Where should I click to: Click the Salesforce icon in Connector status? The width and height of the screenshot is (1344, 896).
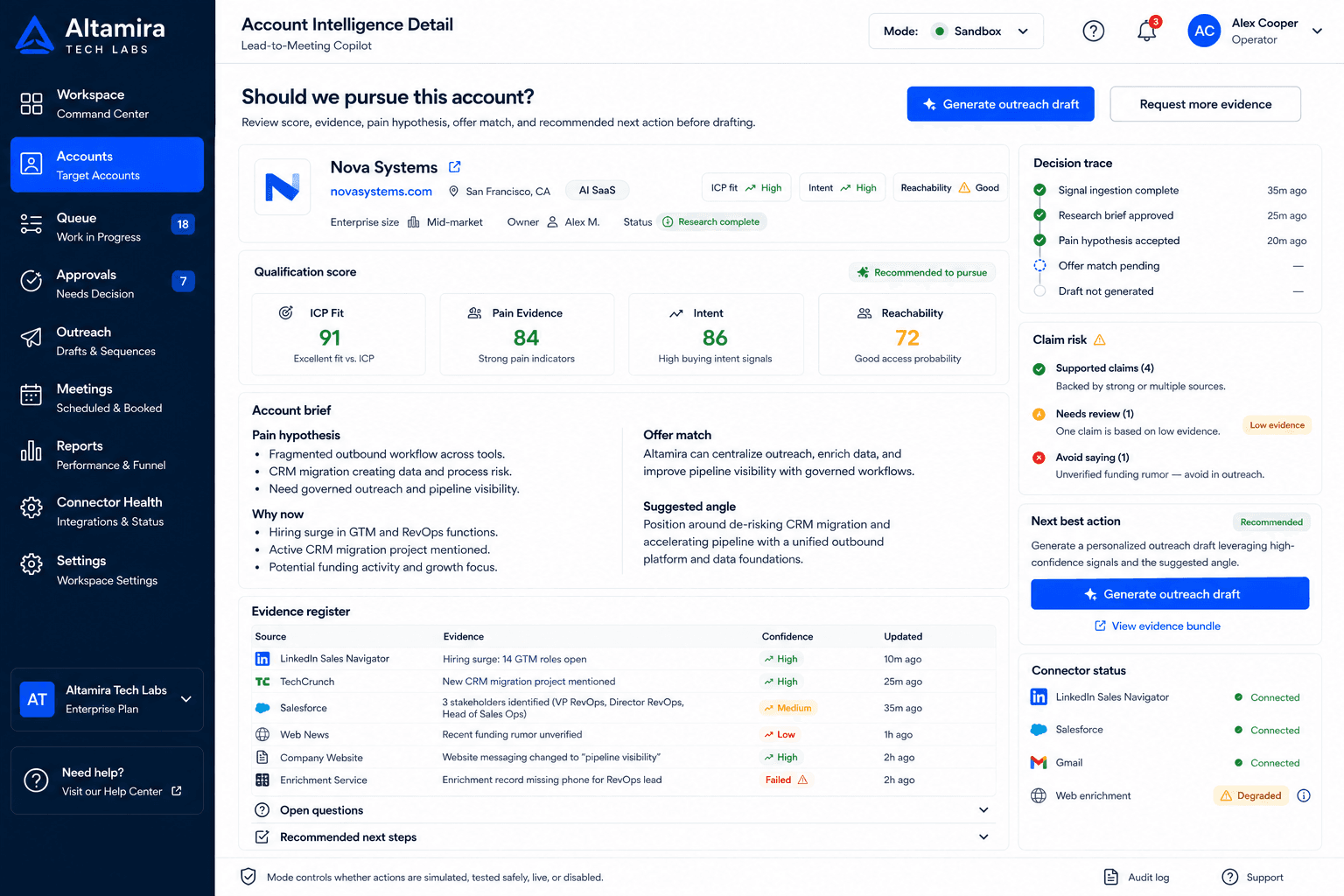[1039, 730]
